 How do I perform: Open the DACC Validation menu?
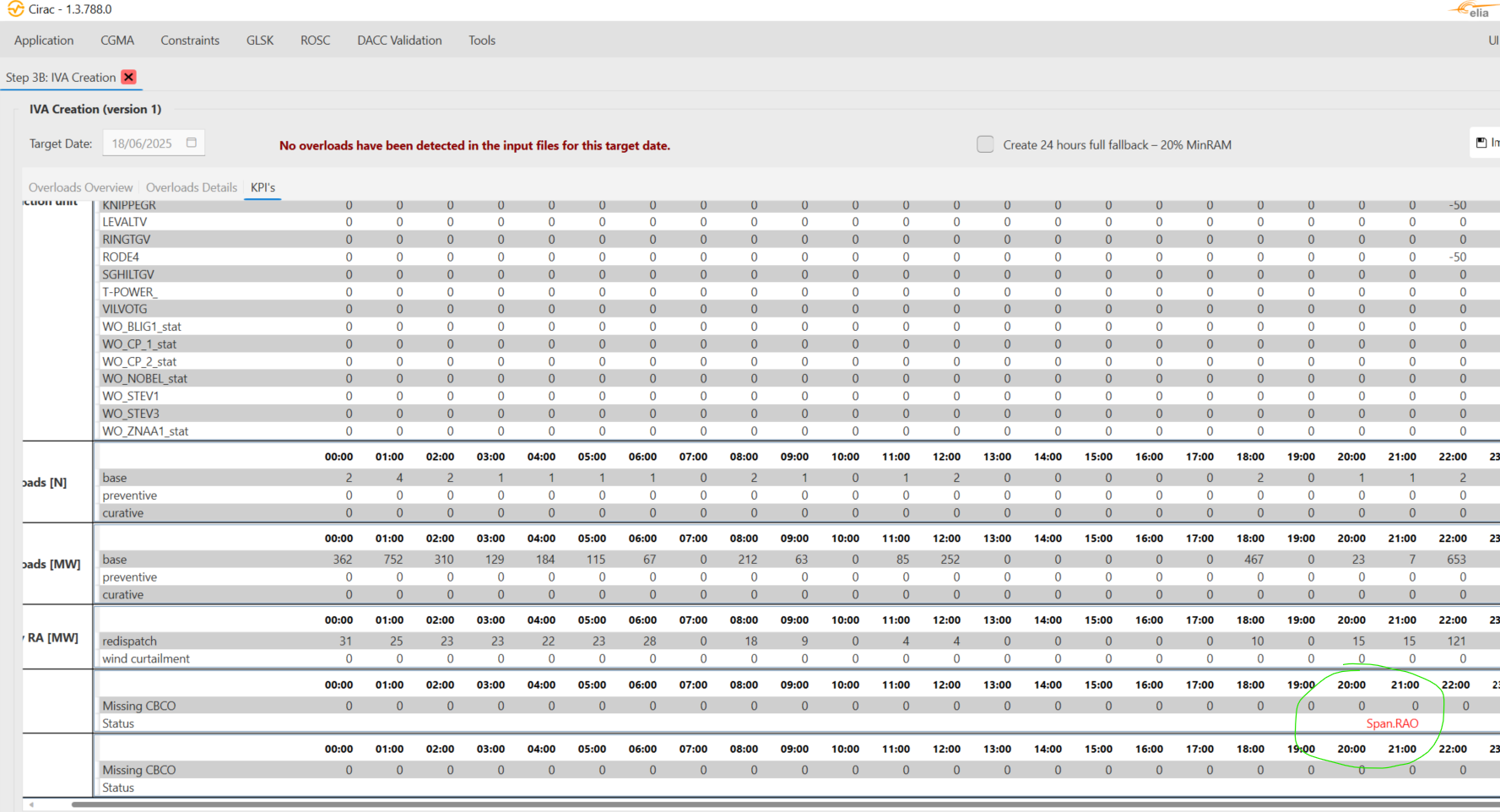[x=399, y=41]
